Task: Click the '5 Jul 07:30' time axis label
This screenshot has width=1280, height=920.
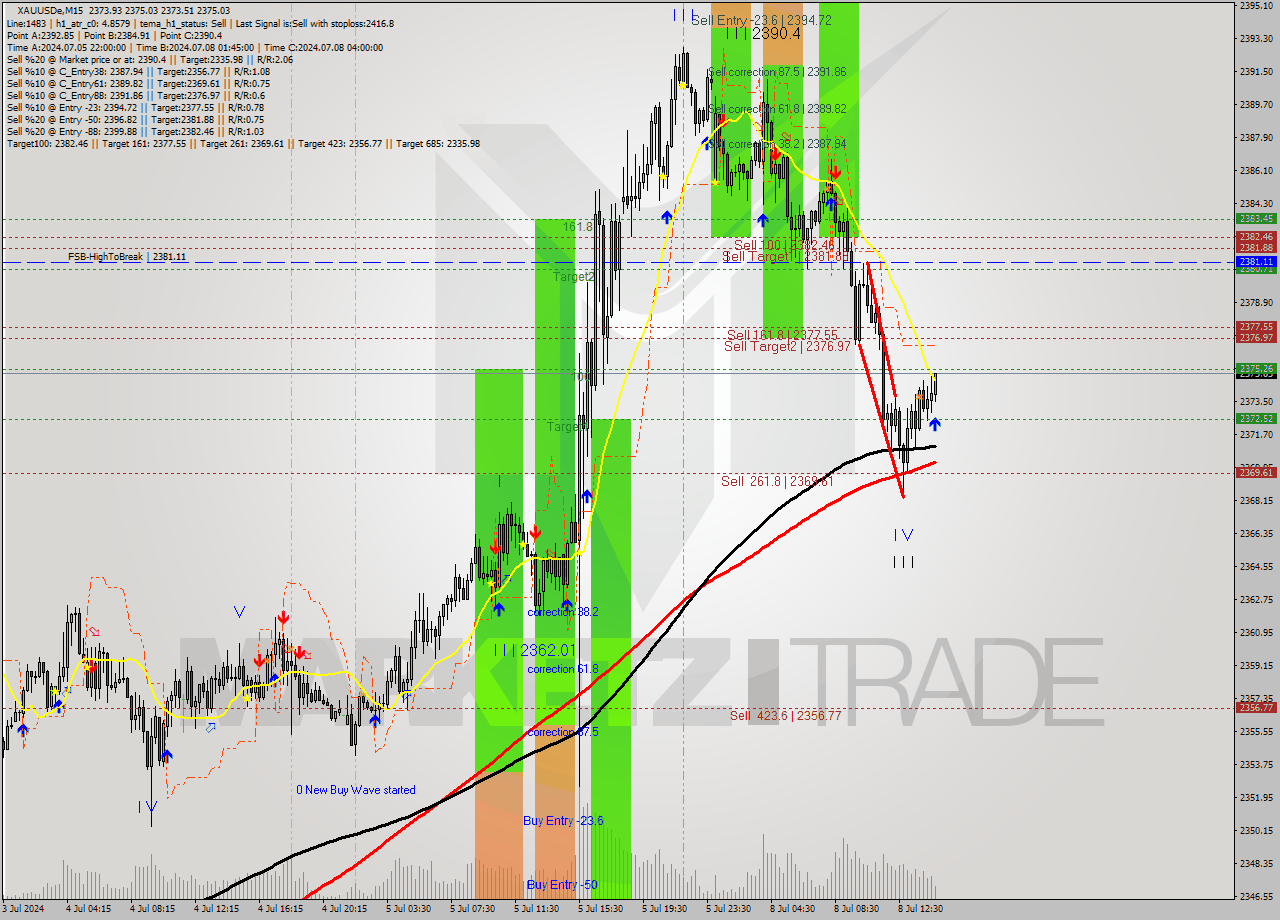Action: click(472, 909)
